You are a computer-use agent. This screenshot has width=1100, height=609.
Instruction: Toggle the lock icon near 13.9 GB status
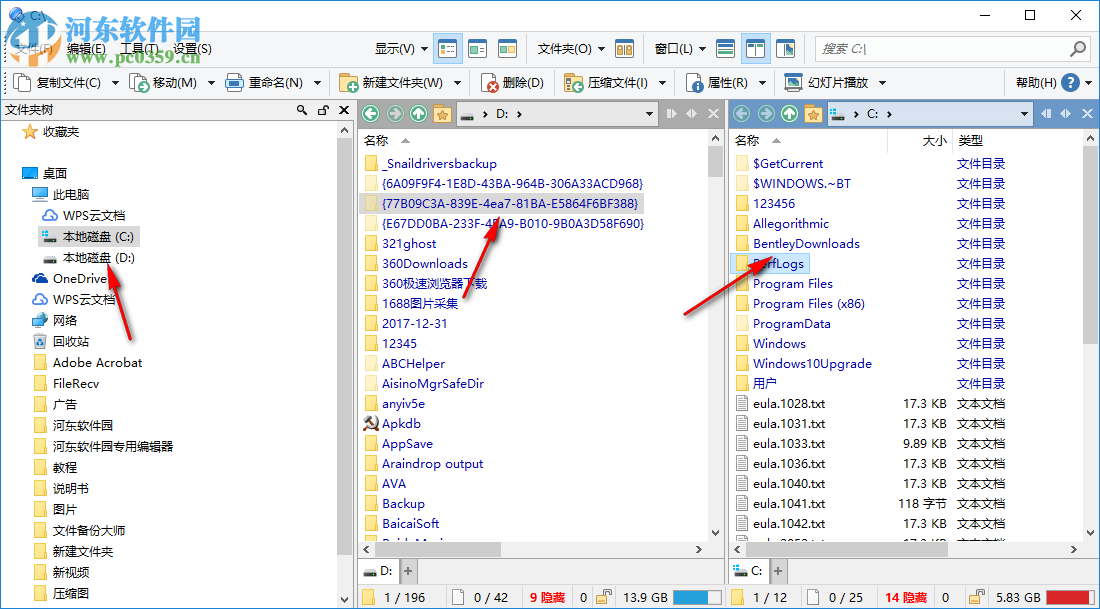pyautogui.click(x=605, y=595)
